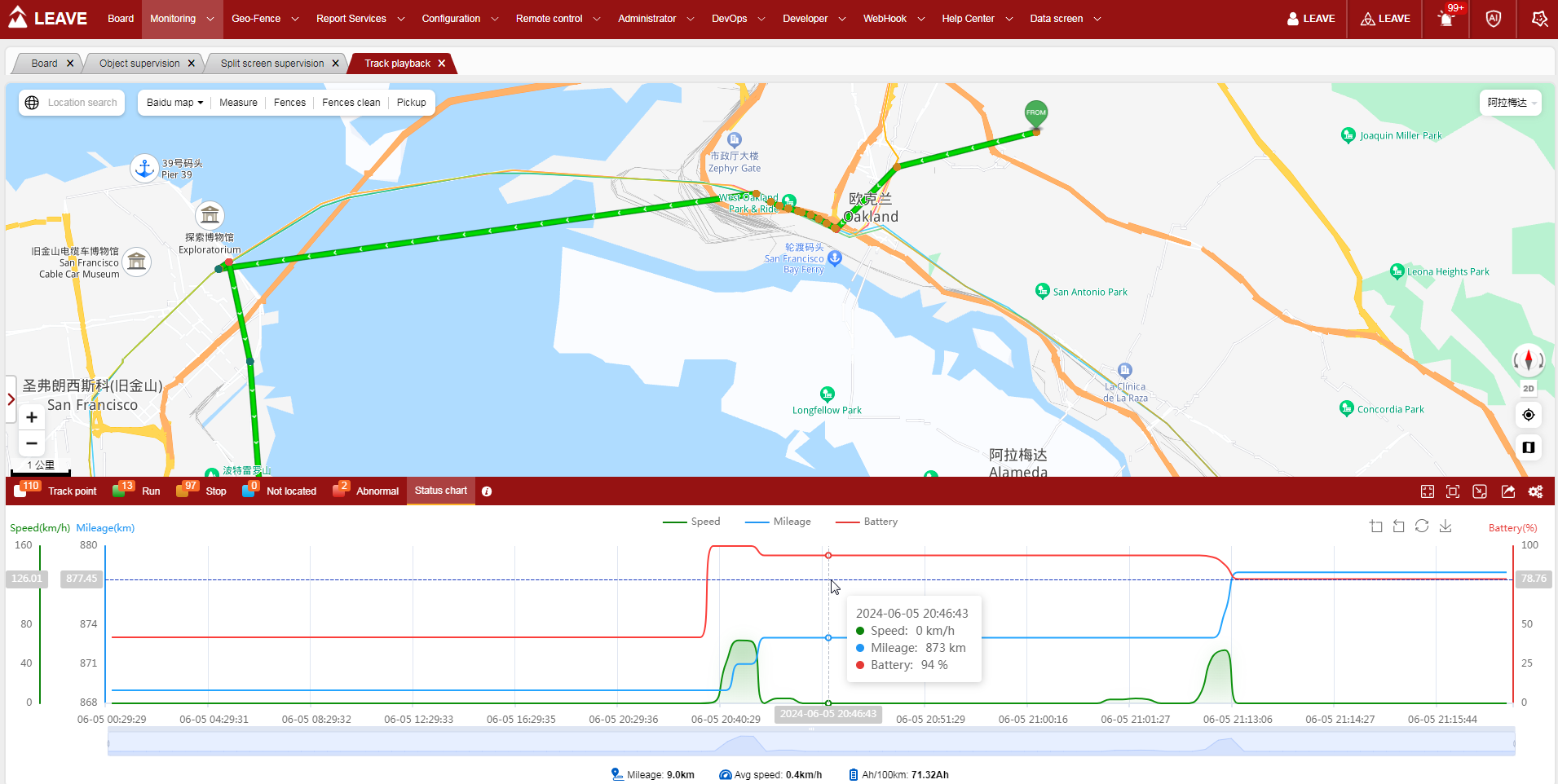Open the track playback settings gears
Image resolution: width=1558 pixels, height=784 pixels.
[x=1535, y=491]
